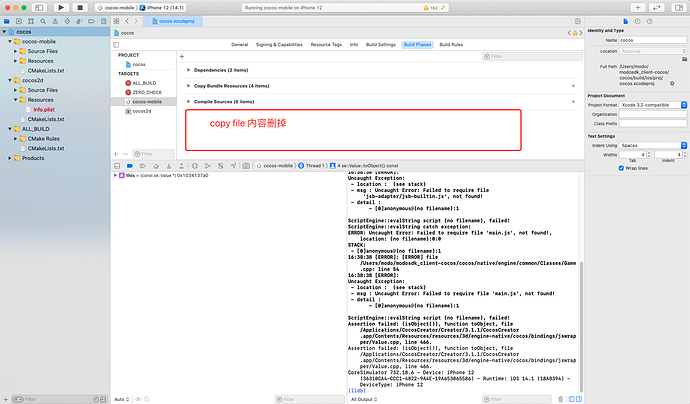Switch to the Build Settings tab

(x=381, y=44)
